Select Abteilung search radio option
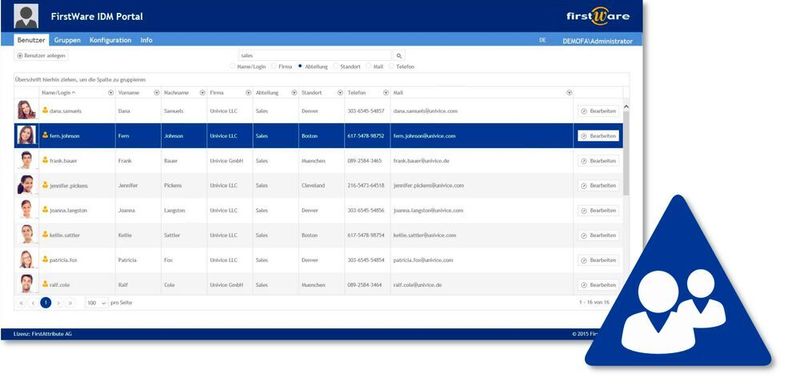Image resolution: width=800 pixels, height=386 pixels. [x=300, y=66]
